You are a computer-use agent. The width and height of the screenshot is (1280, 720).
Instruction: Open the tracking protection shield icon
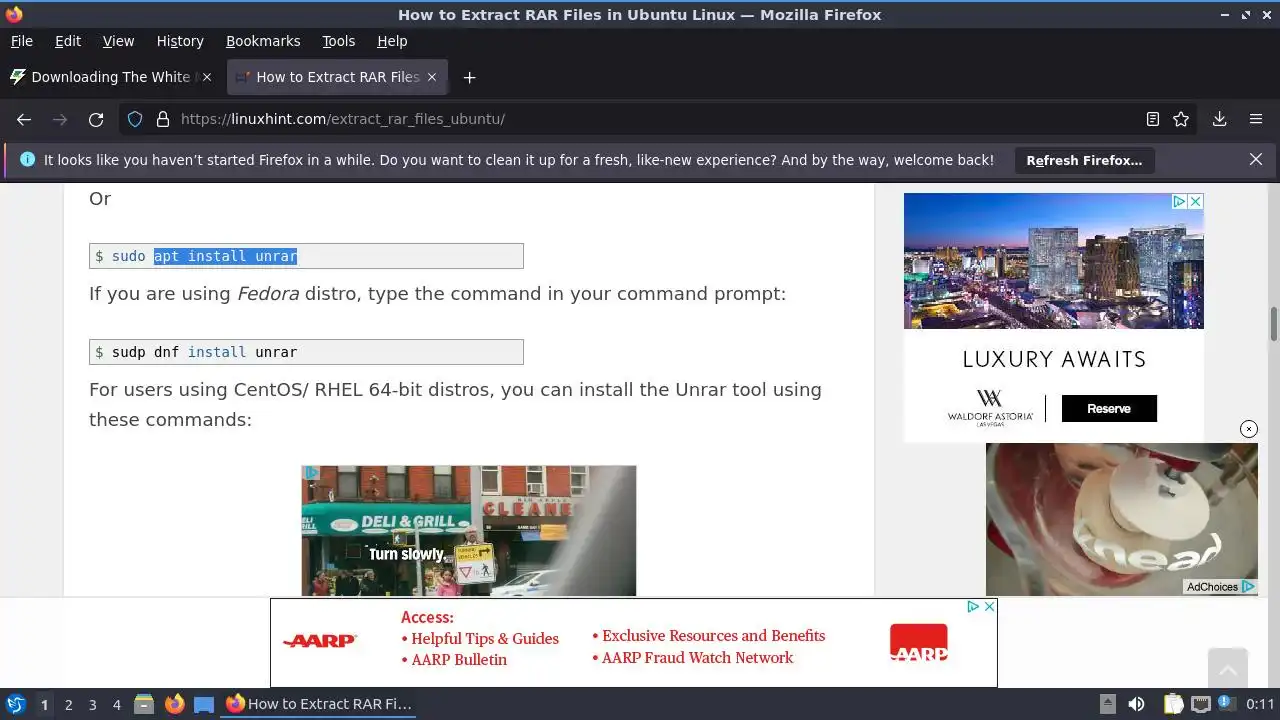pos(135,119)
